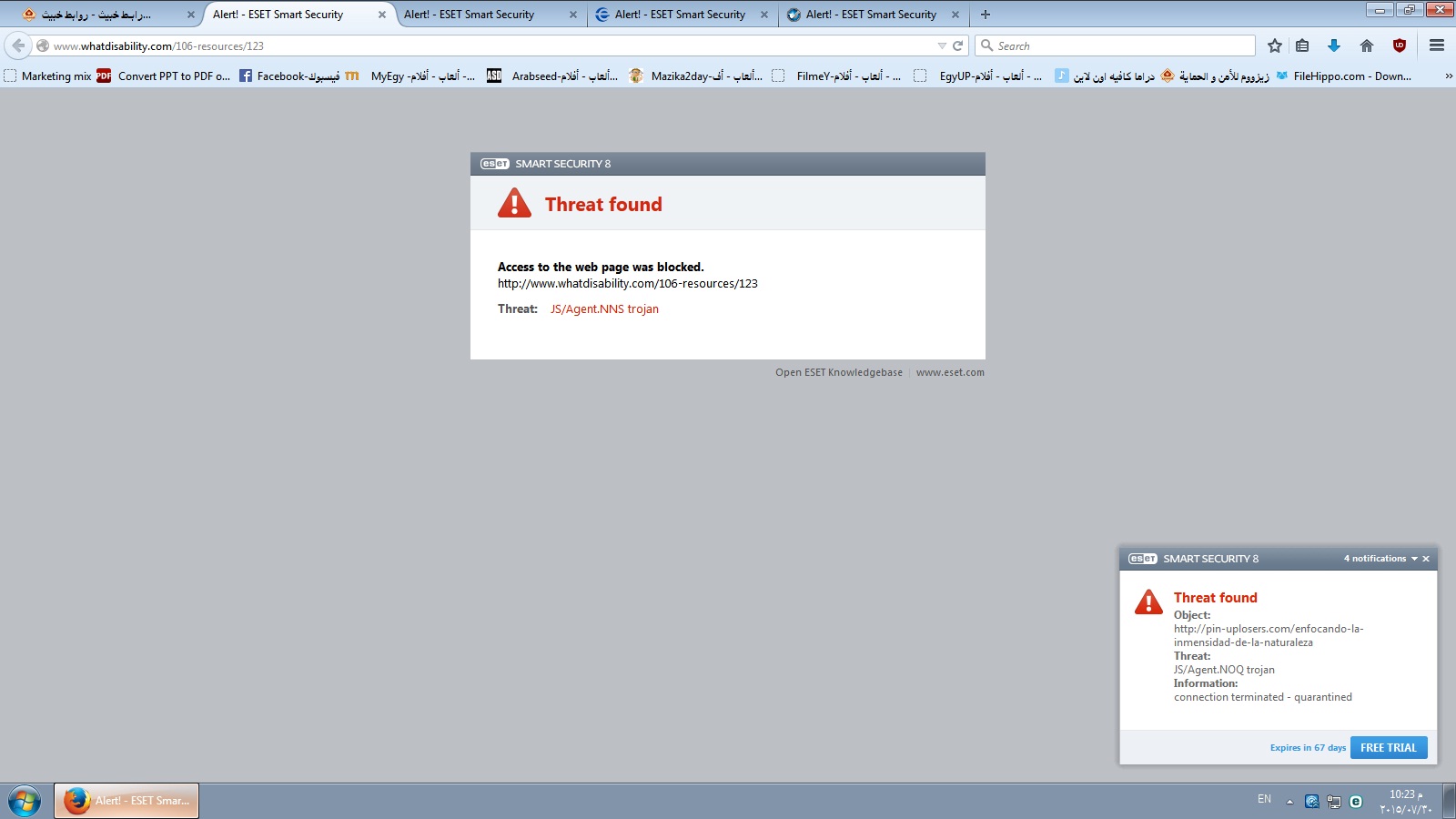
Task: Click the ESET logo in notification popup header
Action: (1143, 559)
